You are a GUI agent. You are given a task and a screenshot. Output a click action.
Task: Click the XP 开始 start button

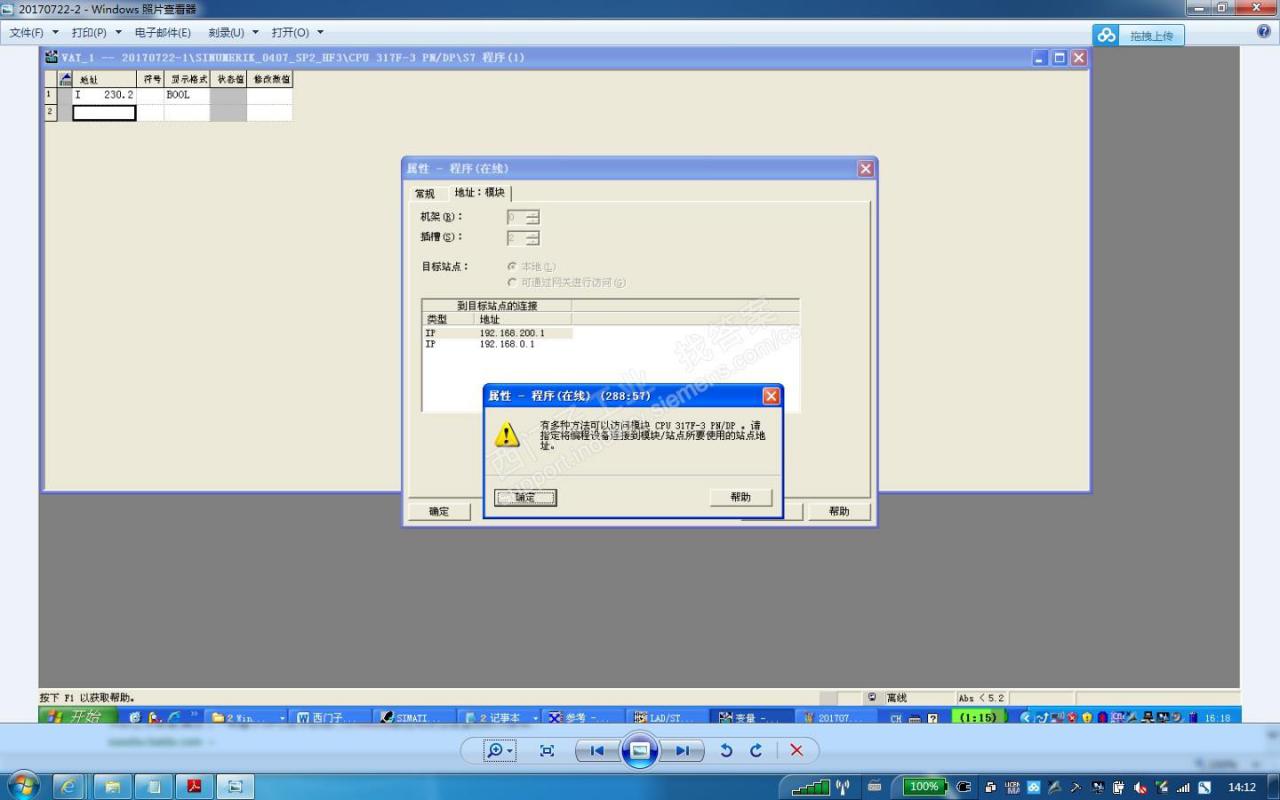[78, 717]
